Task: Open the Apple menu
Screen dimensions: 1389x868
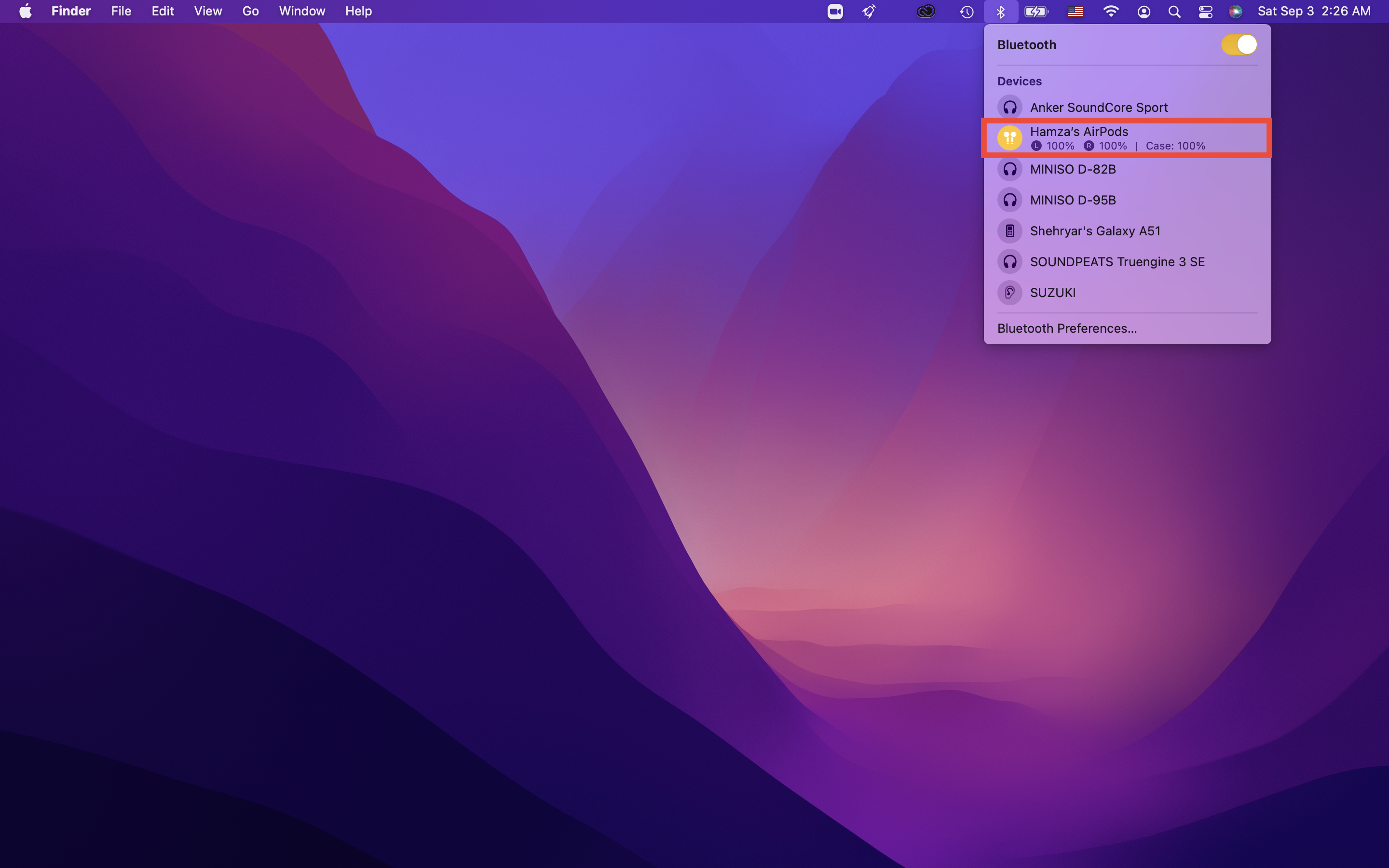Action: [x=25, y=12]
